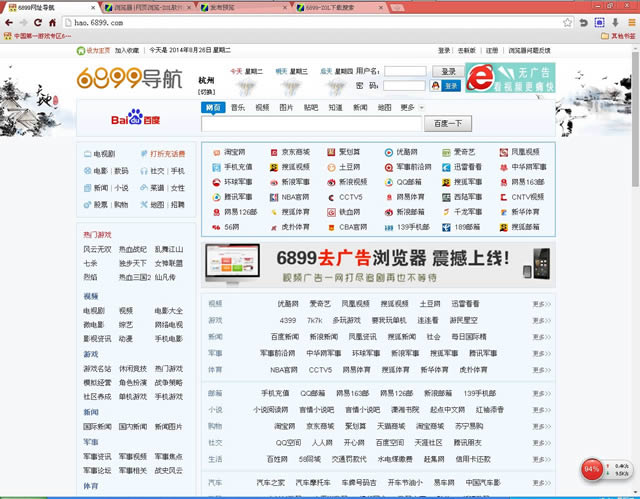
Task: Click the Baidu search input field
Action: [311, 124]
